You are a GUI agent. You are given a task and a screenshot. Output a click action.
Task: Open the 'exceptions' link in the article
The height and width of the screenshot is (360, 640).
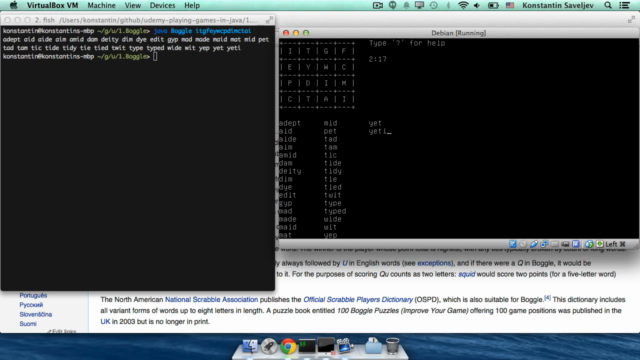[x=434, y=263]
